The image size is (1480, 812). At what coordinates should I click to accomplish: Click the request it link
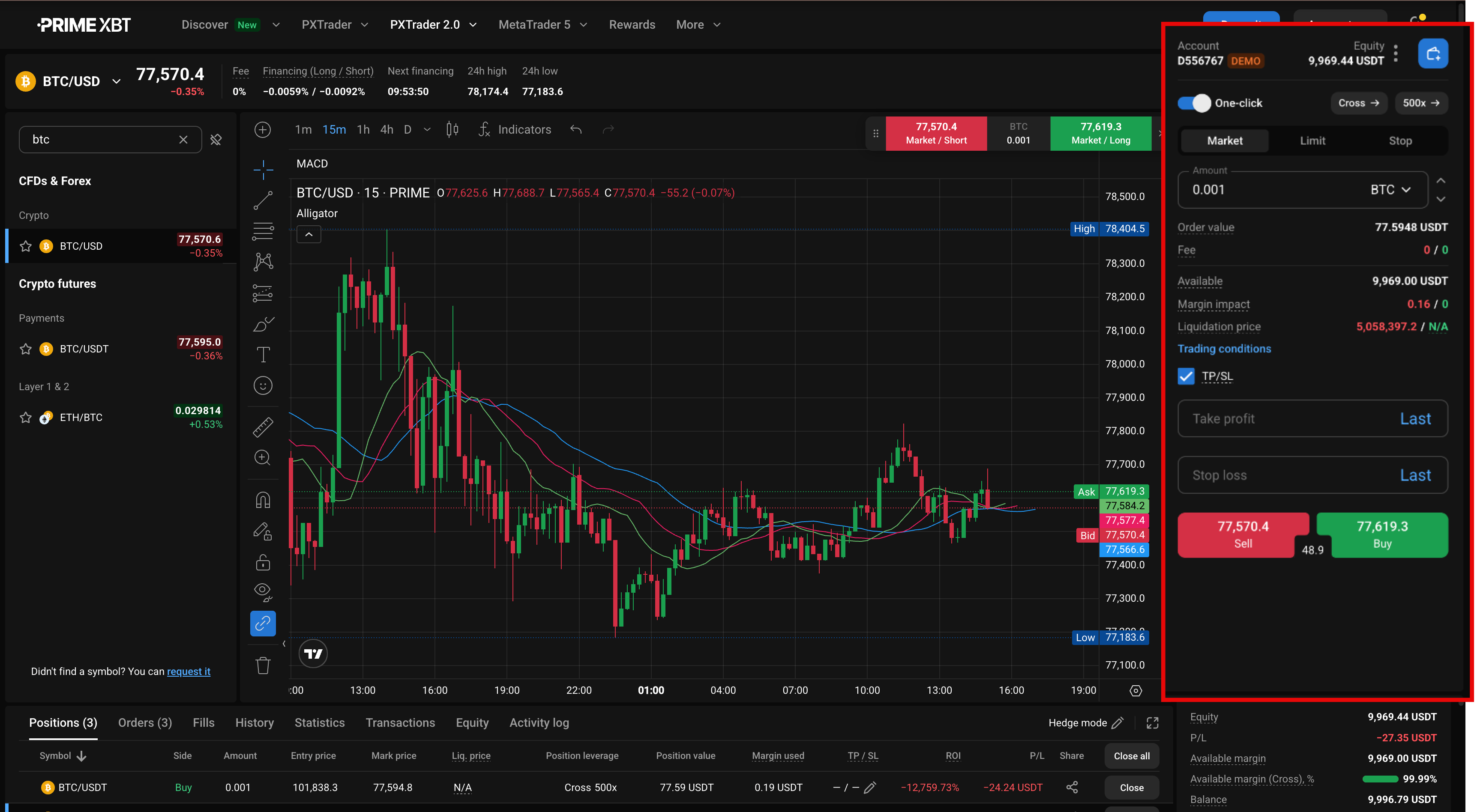189,671
